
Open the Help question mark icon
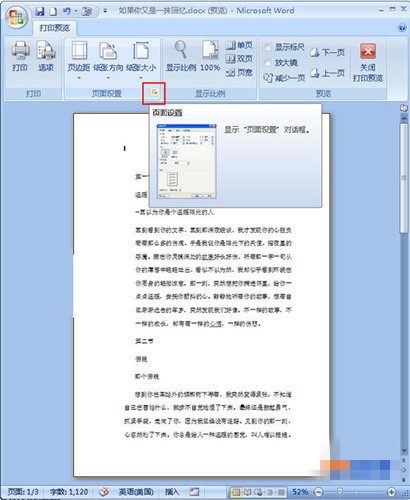(x=402, y=27)
